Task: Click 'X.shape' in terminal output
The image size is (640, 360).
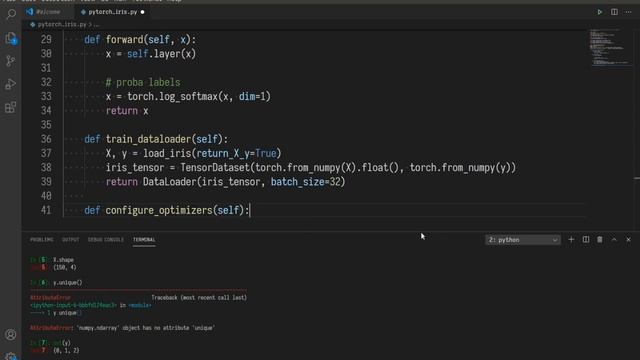Action: click(63, 260)
